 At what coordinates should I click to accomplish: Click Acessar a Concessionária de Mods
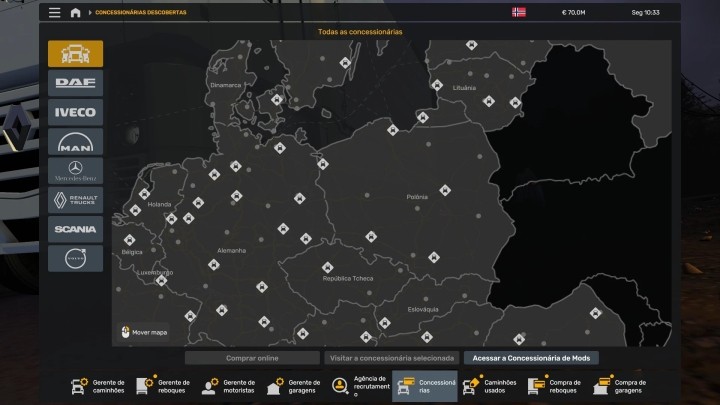click(x=531, y=358)
